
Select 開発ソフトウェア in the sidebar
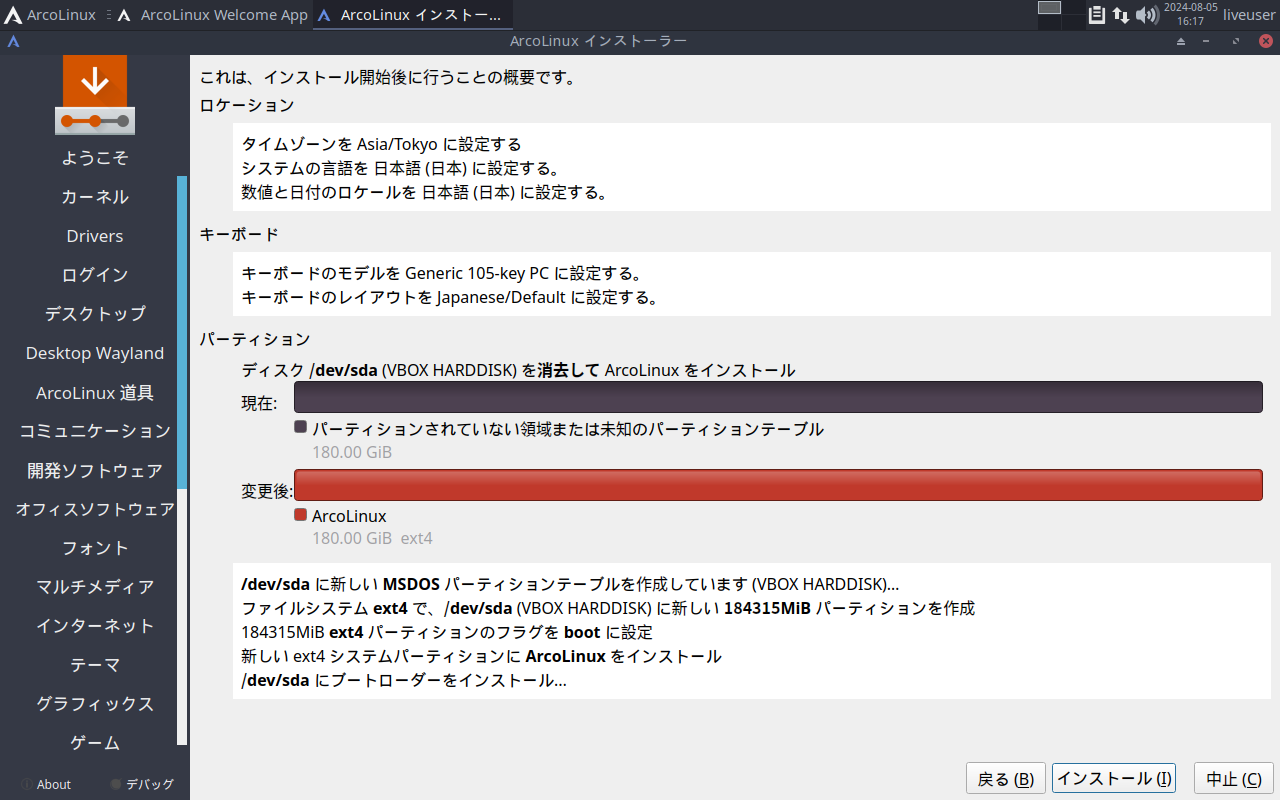(95, 470)
